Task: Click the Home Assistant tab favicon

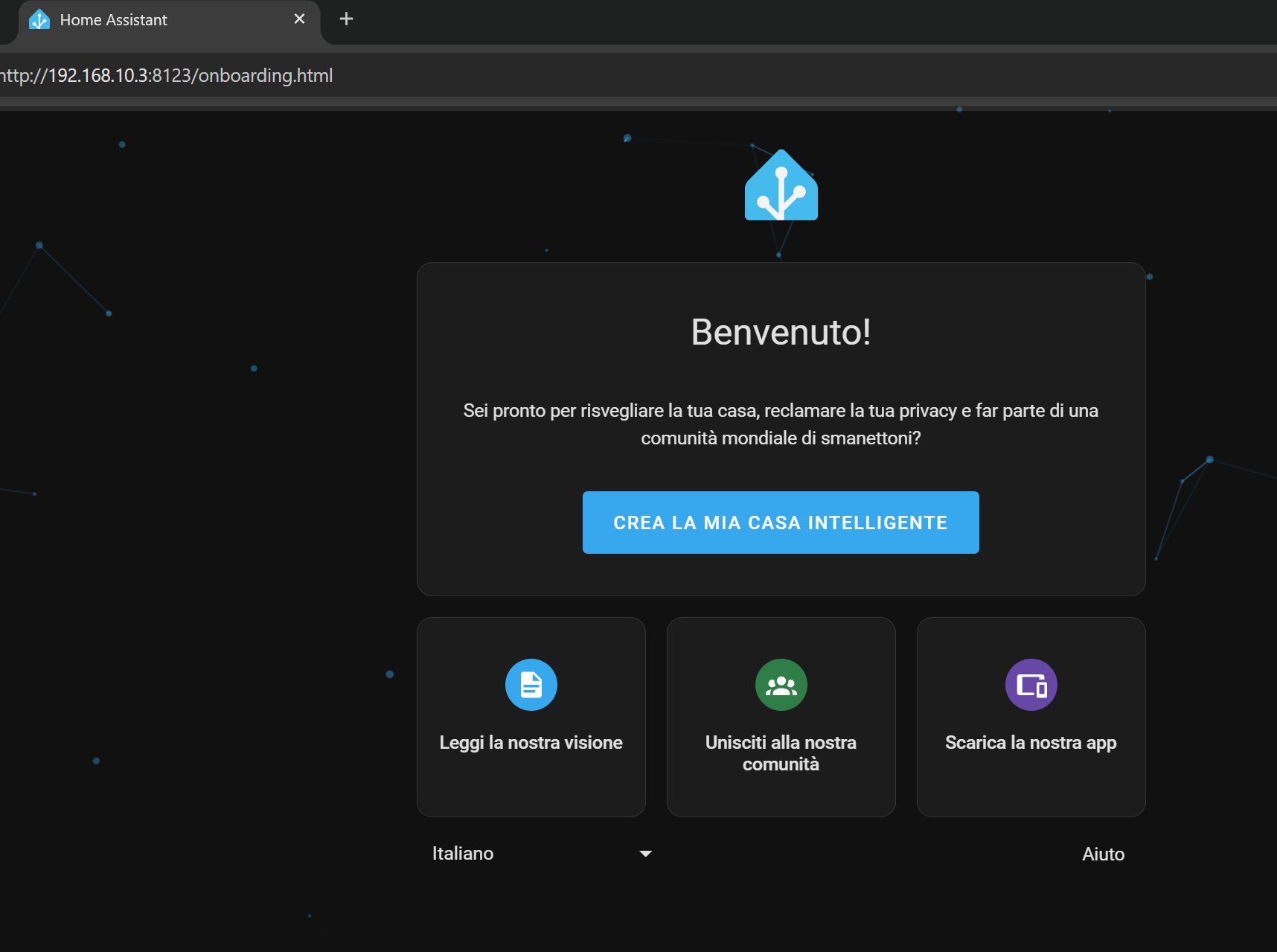Action: pos(39,19)
